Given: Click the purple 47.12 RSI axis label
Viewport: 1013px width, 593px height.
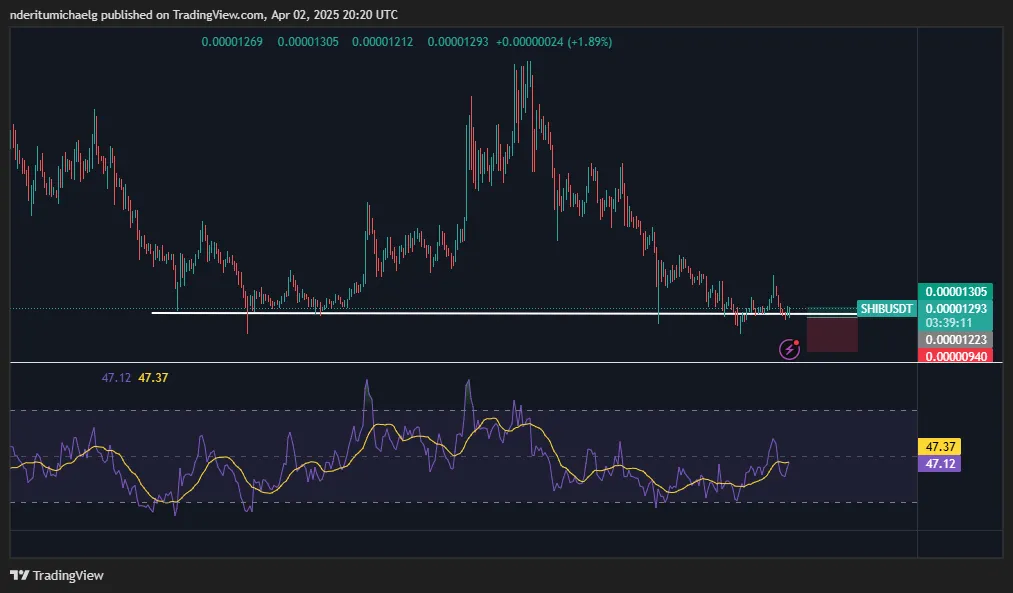Looking at the screenshot, I should pyautogui.click(x=939, y=463).
